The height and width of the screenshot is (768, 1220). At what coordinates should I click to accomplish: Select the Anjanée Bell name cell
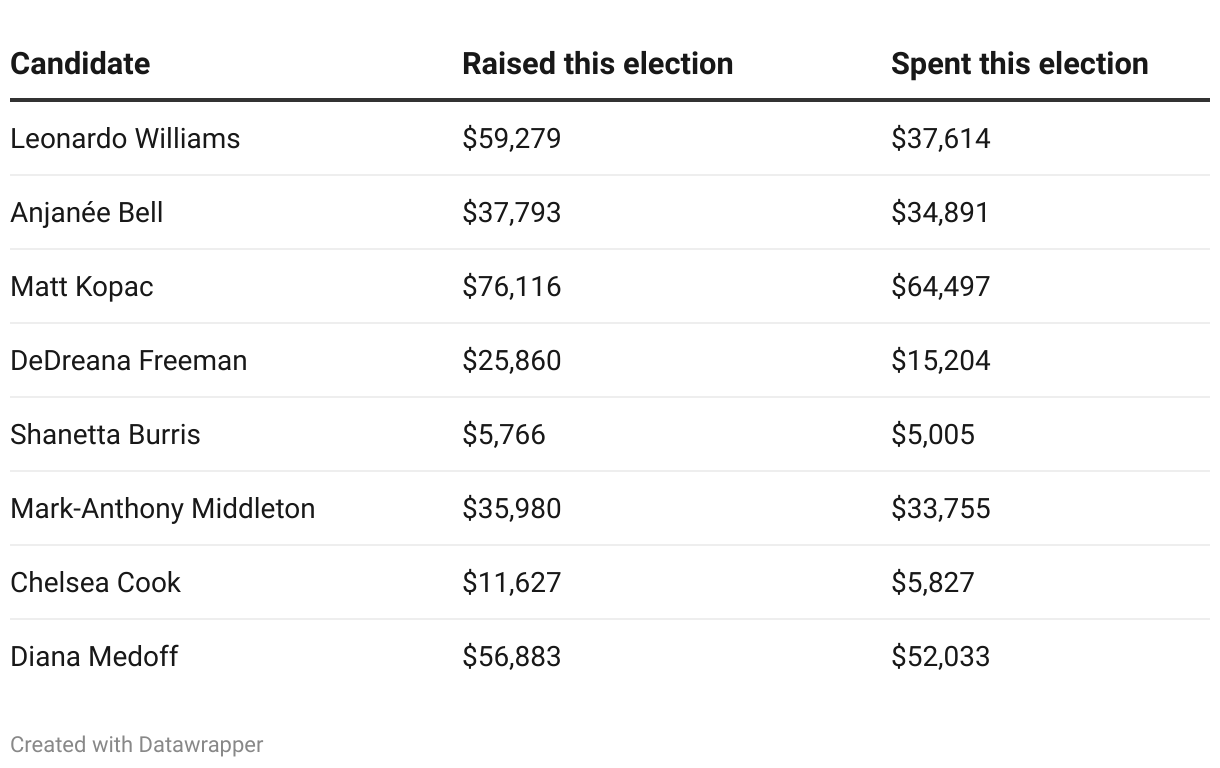pyautogui.click(x=87, y=212)
